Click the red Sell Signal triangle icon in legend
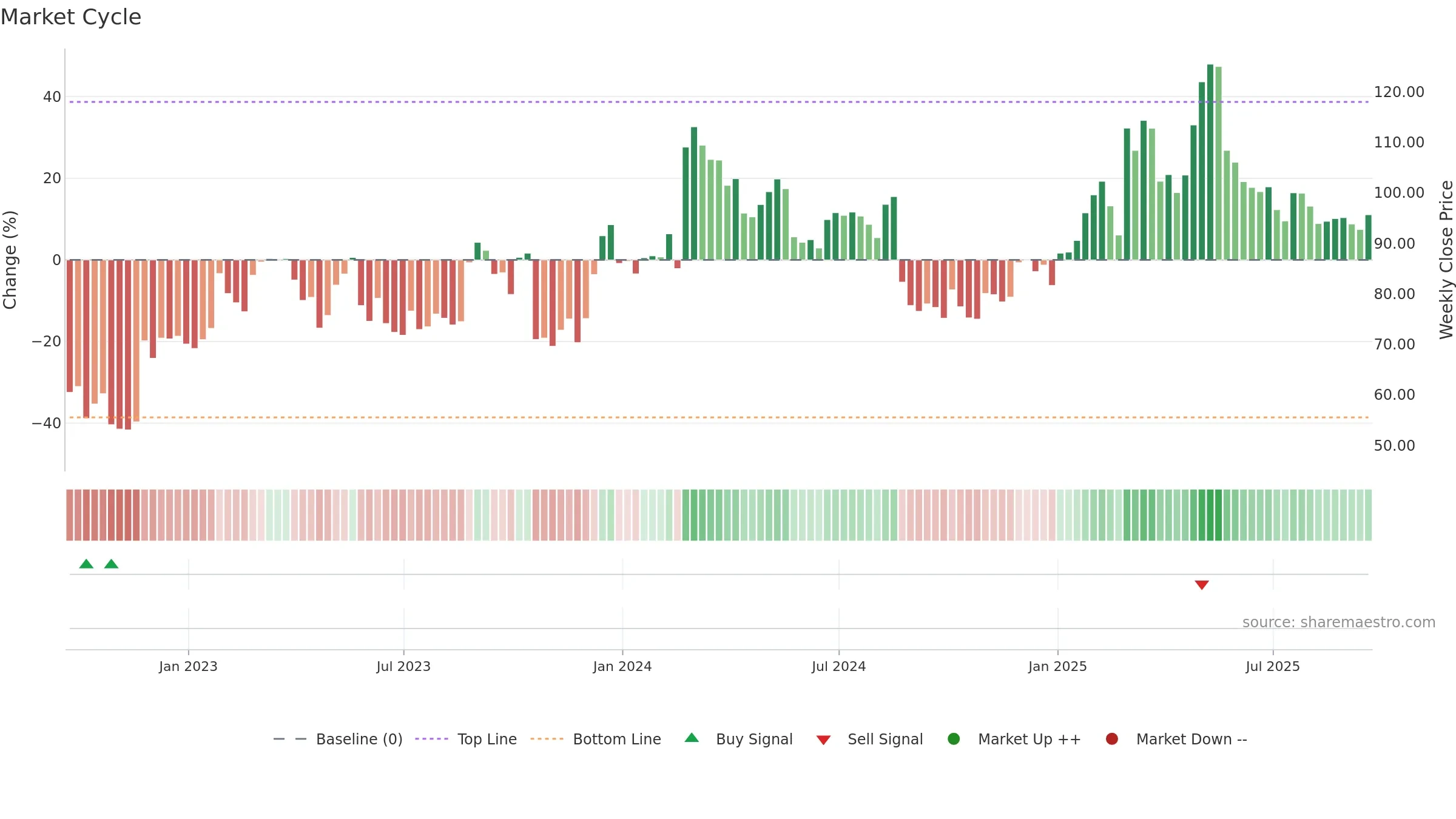 click(x=823, y=740)
